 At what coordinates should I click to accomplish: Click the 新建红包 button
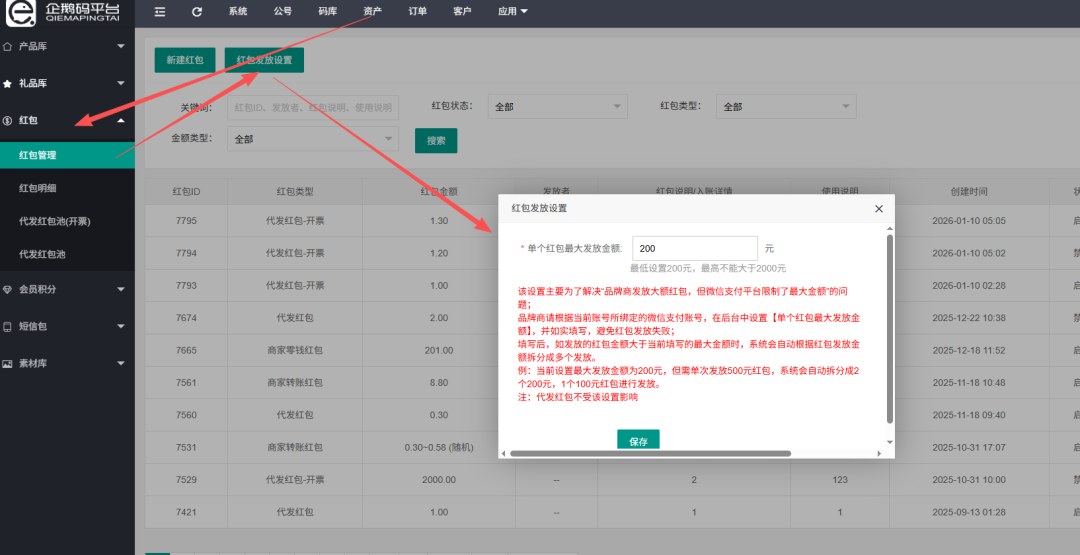click(185, 60)
